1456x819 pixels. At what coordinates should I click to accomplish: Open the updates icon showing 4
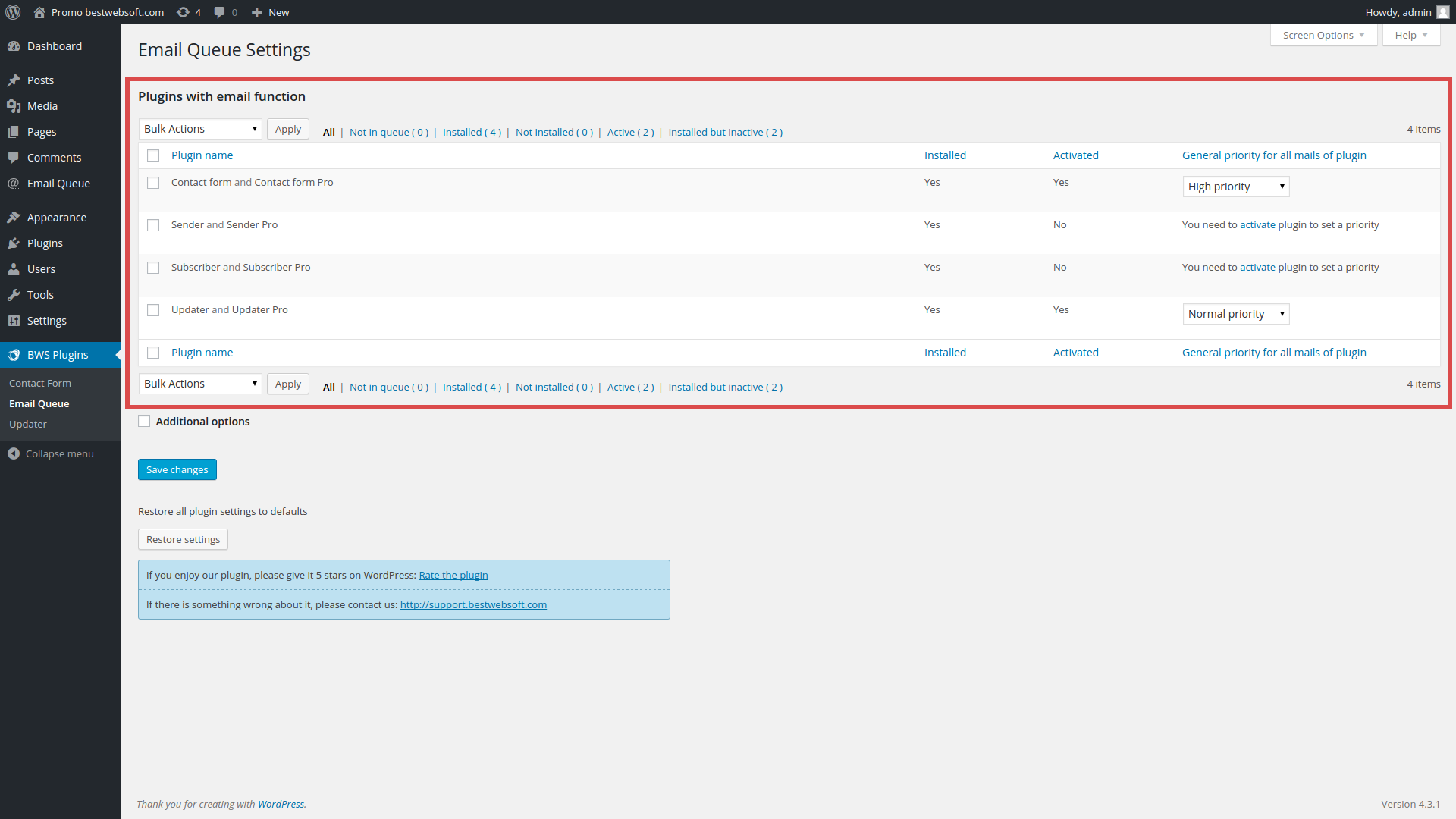click(183, 12)
